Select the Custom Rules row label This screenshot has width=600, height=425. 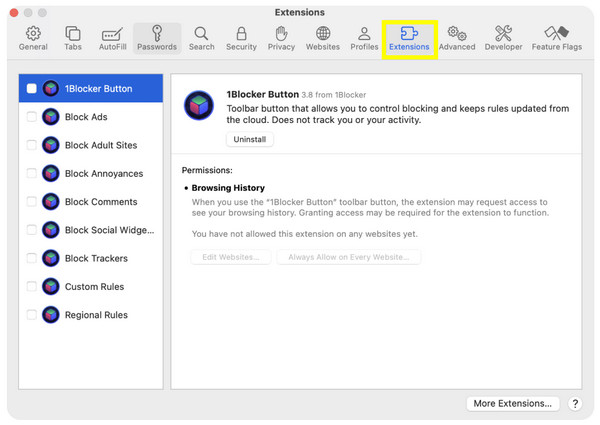point(95,287)
